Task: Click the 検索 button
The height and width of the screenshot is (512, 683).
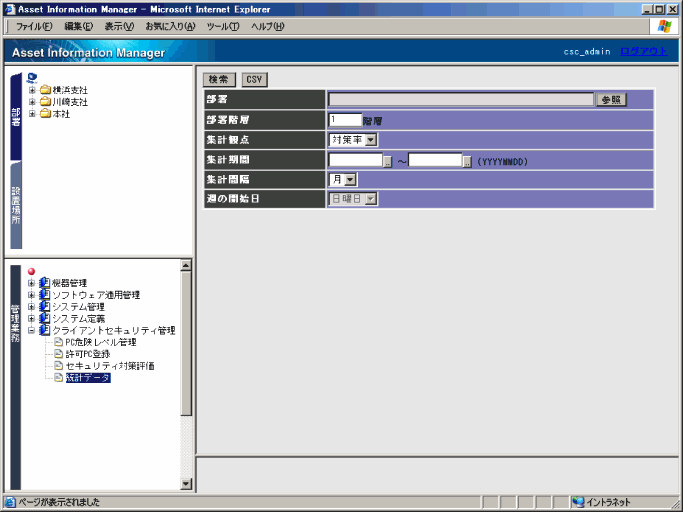Action: [x=219, y=79]
